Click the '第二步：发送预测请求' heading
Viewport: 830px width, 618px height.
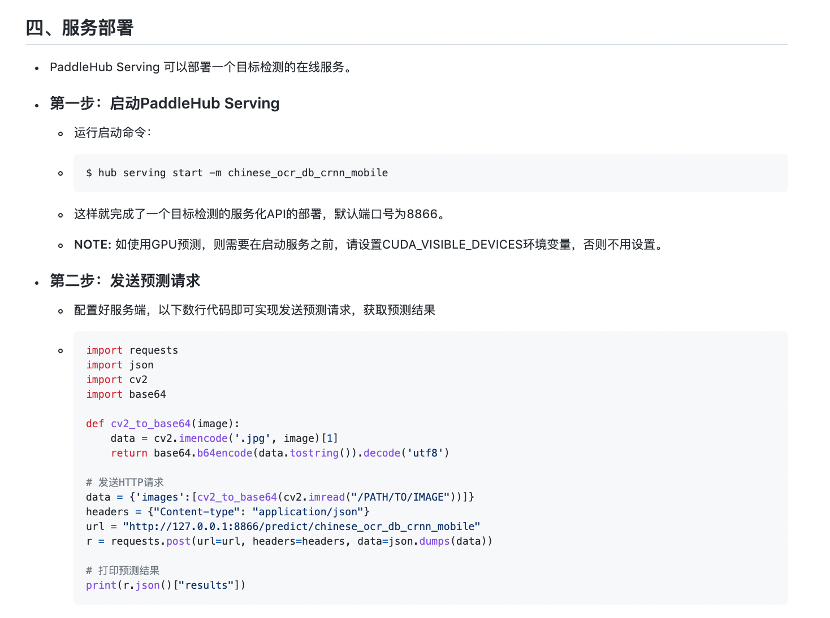pyautogui.click(x=125, y=281)
